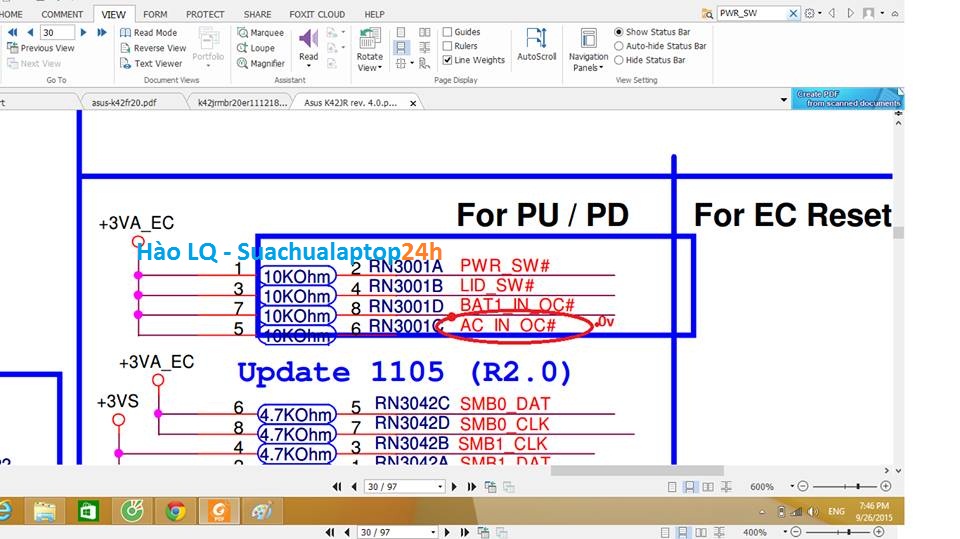This screenshot has width=960, height=539.
Task: Open the asus-k42fr20.pdf document tab
Action: tap(123, 102)
